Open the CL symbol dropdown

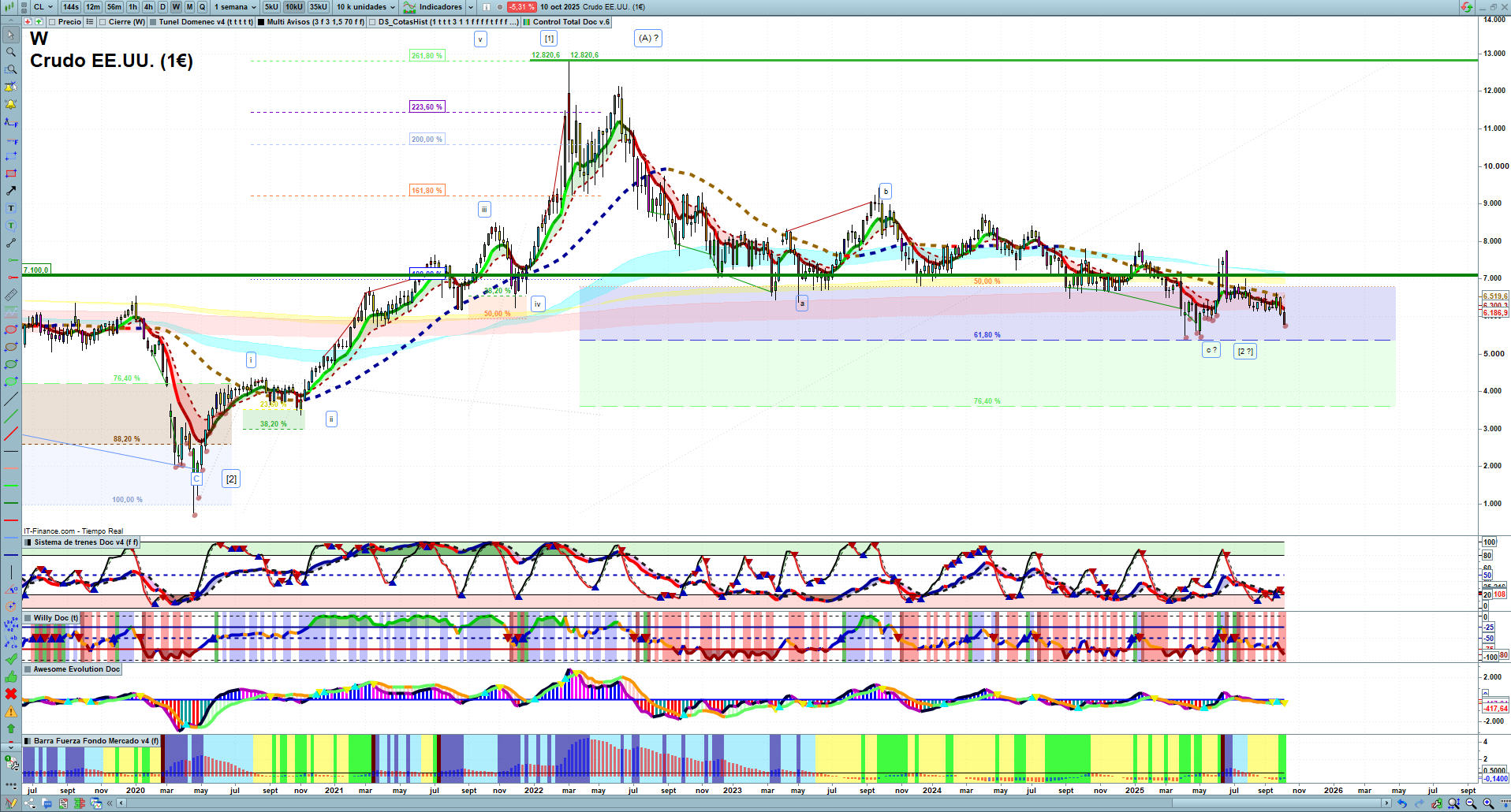(43, 7)
